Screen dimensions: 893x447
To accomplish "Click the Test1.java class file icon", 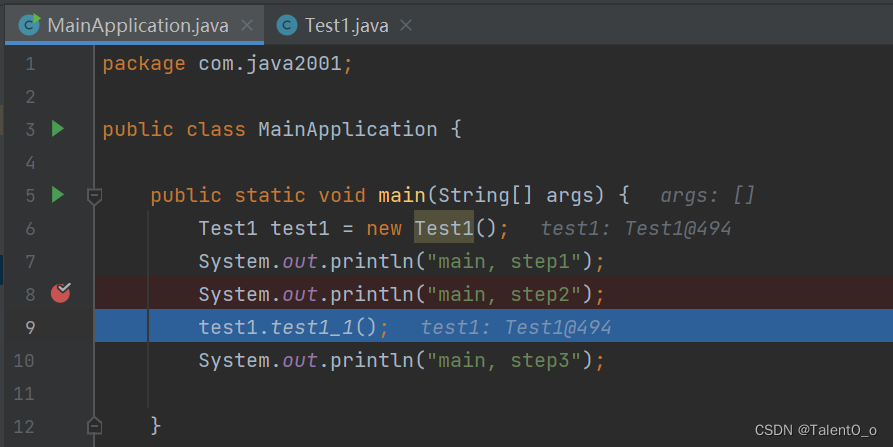I will [x=286, y=25].
